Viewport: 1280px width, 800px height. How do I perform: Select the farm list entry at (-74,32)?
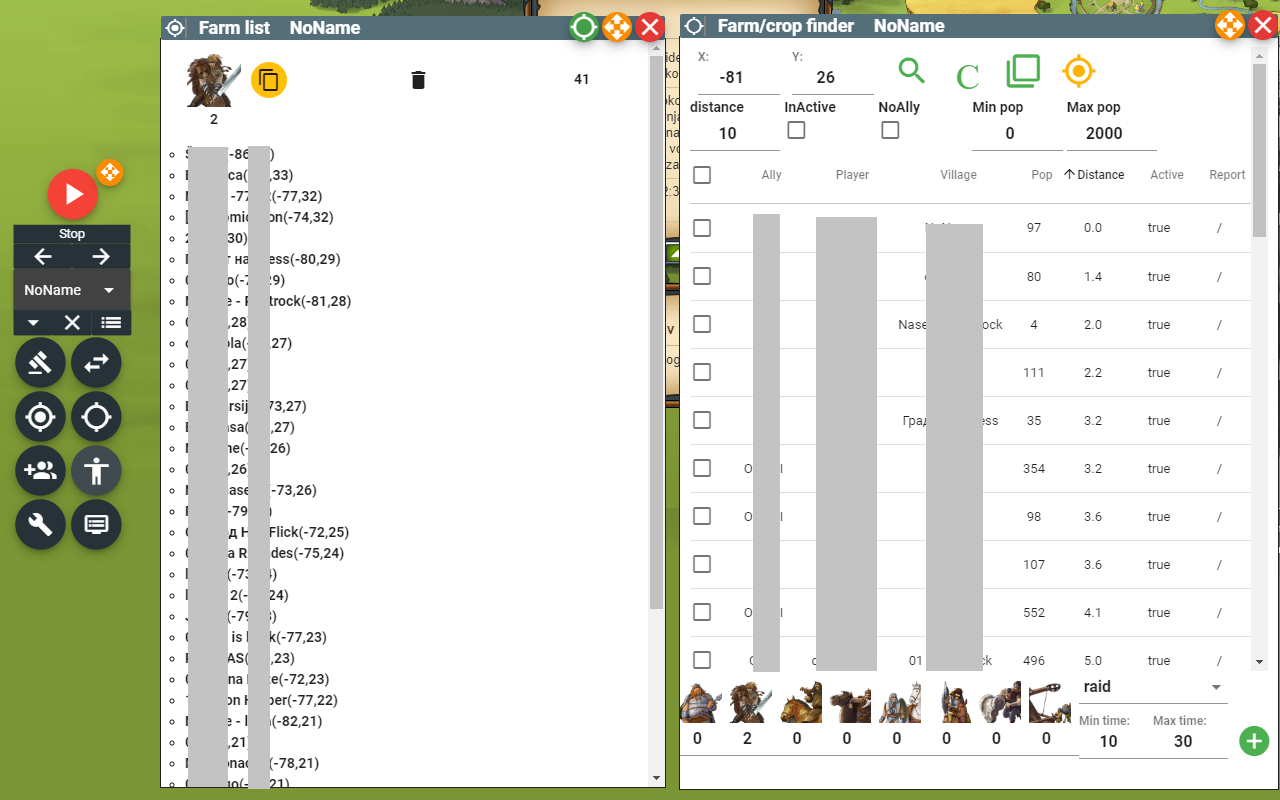tap(260, 217)
